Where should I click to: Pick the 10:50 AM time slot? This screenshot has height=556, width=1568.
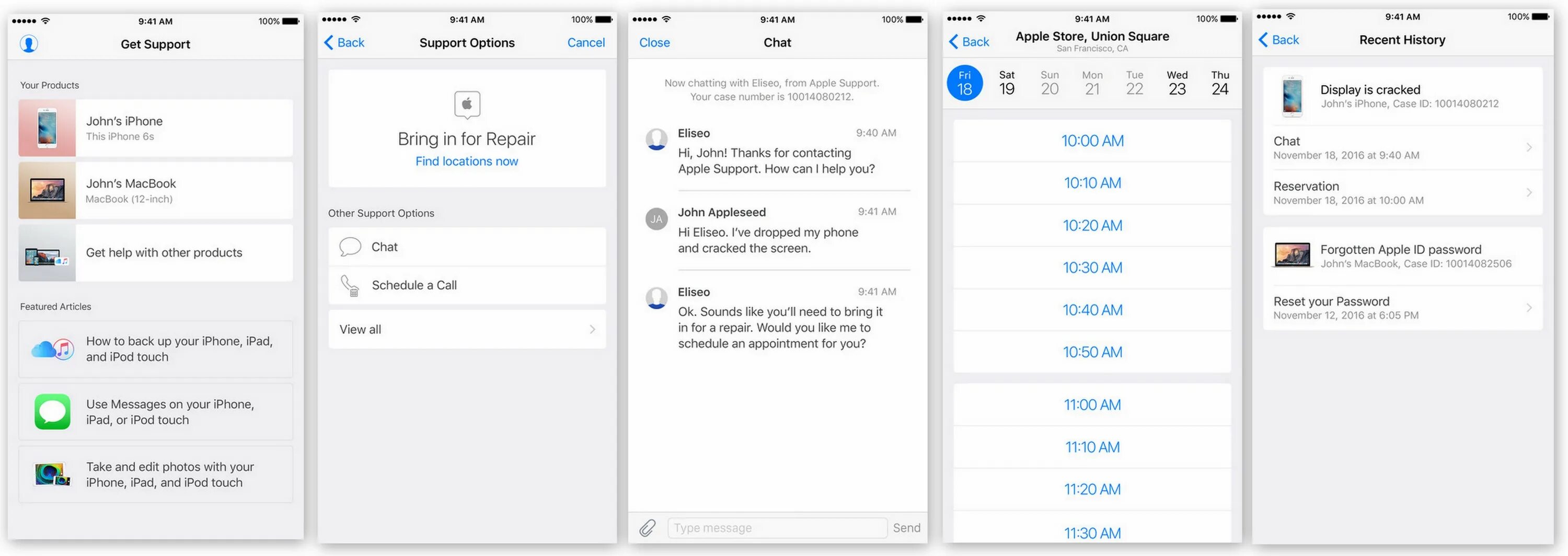pos(1092,352)
